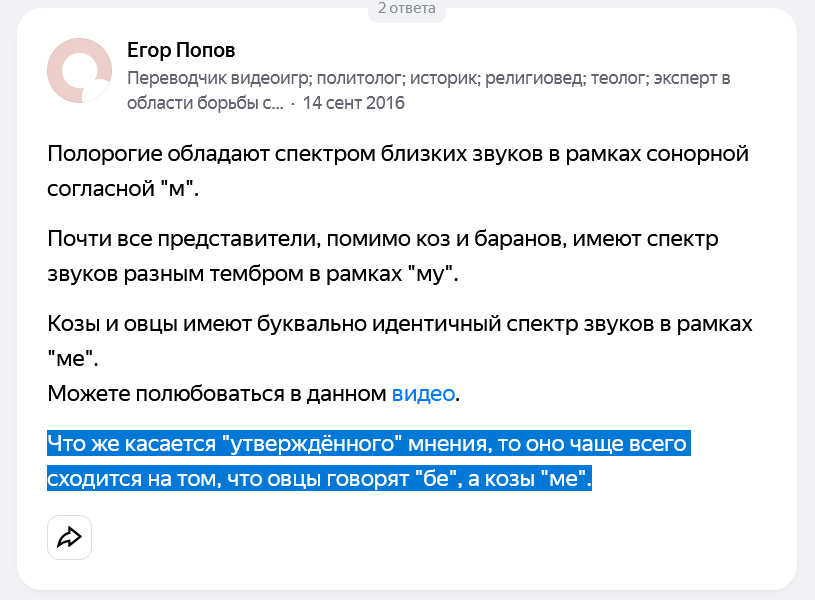815x600 pixels.
Task: Expand truncated bio ending with области борьбы с…
Action: click(205, 103)
